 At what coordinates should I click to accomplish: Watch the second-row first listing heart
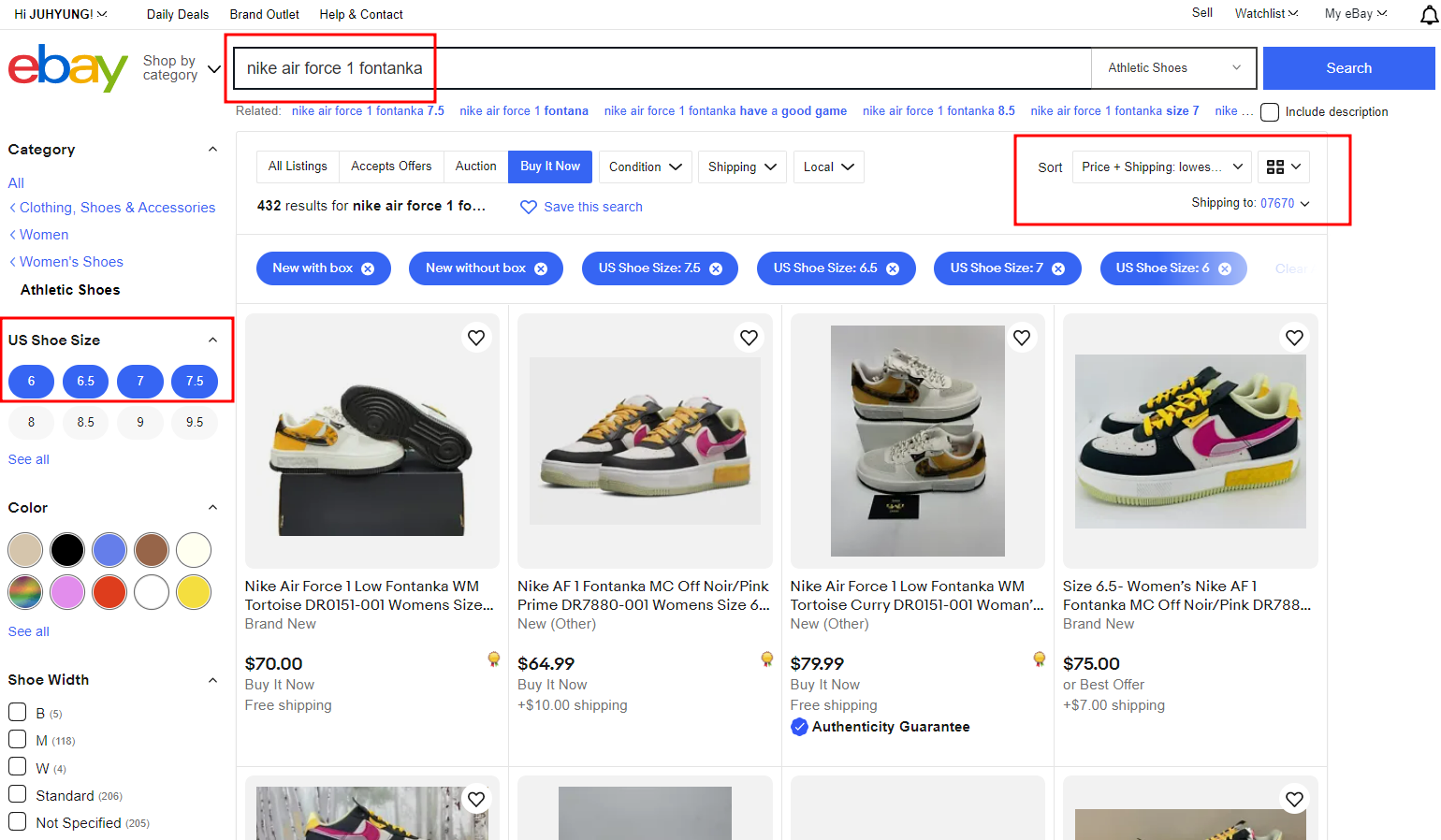pyautogui.click(x=476, y=800)
